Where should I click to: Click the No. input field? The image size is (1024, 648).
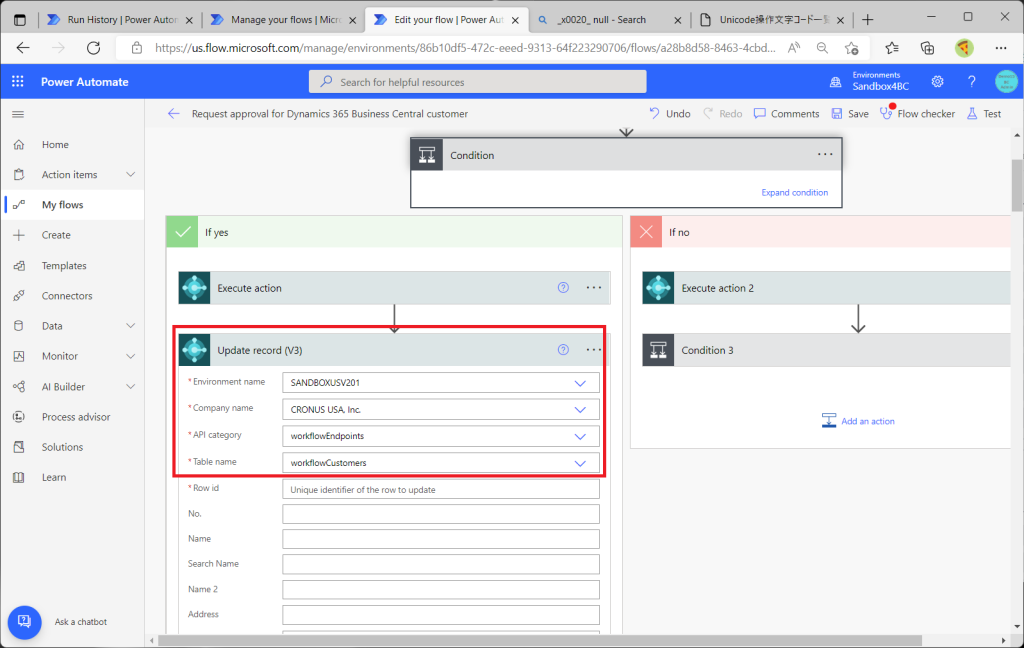[441, 514]
